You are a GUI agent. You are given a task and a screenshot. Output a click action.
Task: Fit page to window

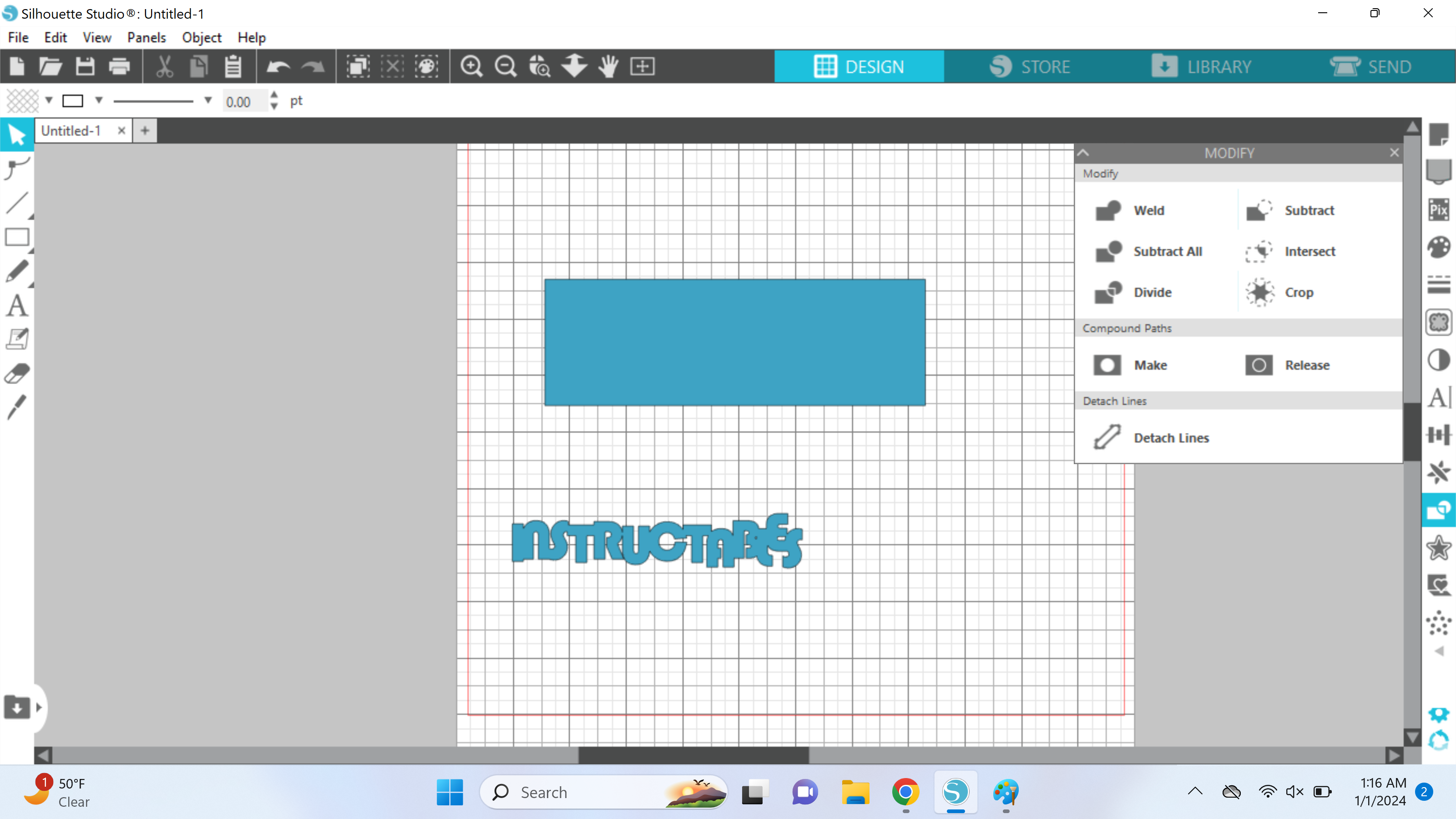pyautogui.click(x=642, y=66)
